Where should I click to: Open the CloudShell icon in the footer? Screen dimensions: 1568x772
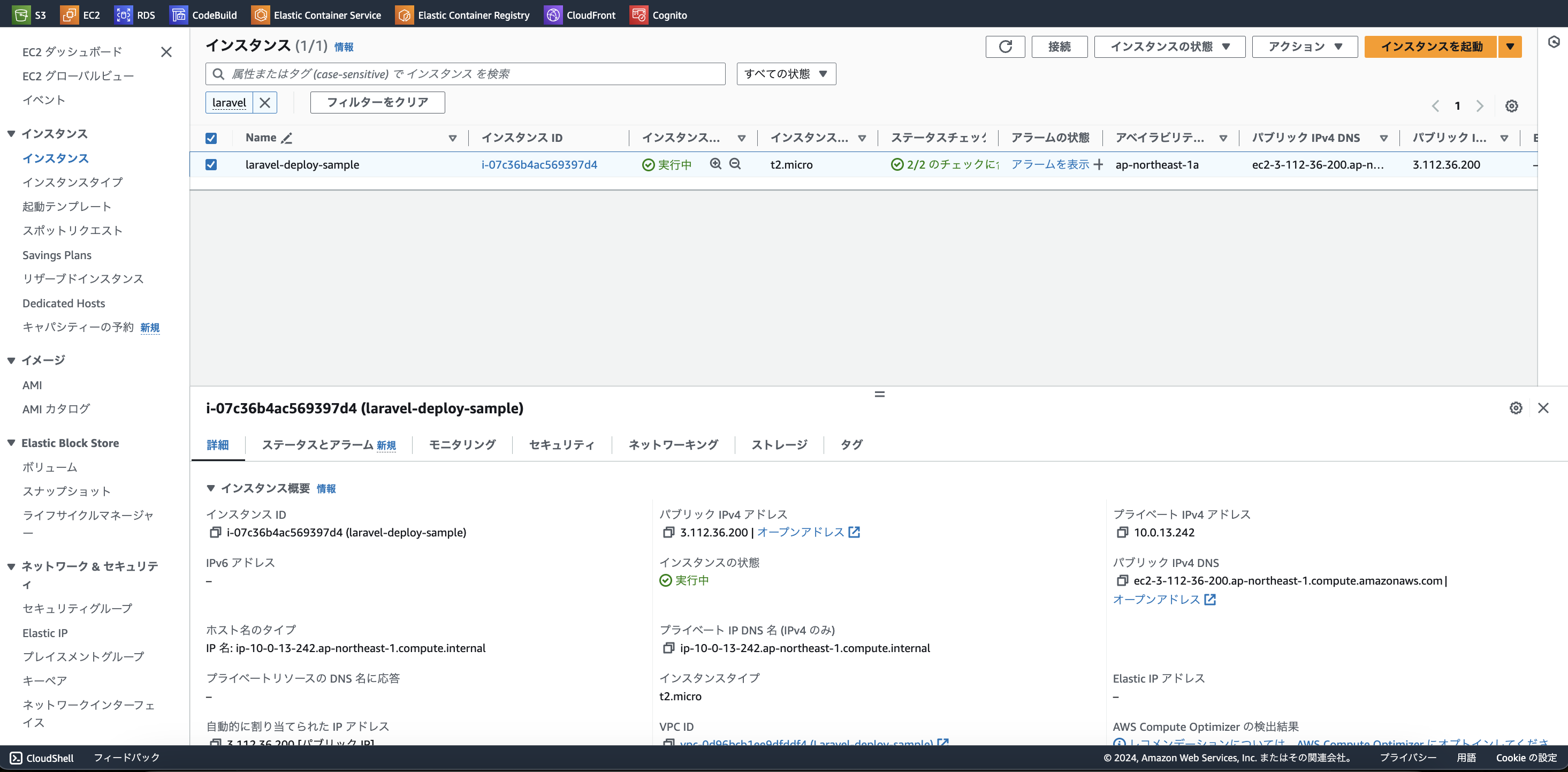point(17,758)
